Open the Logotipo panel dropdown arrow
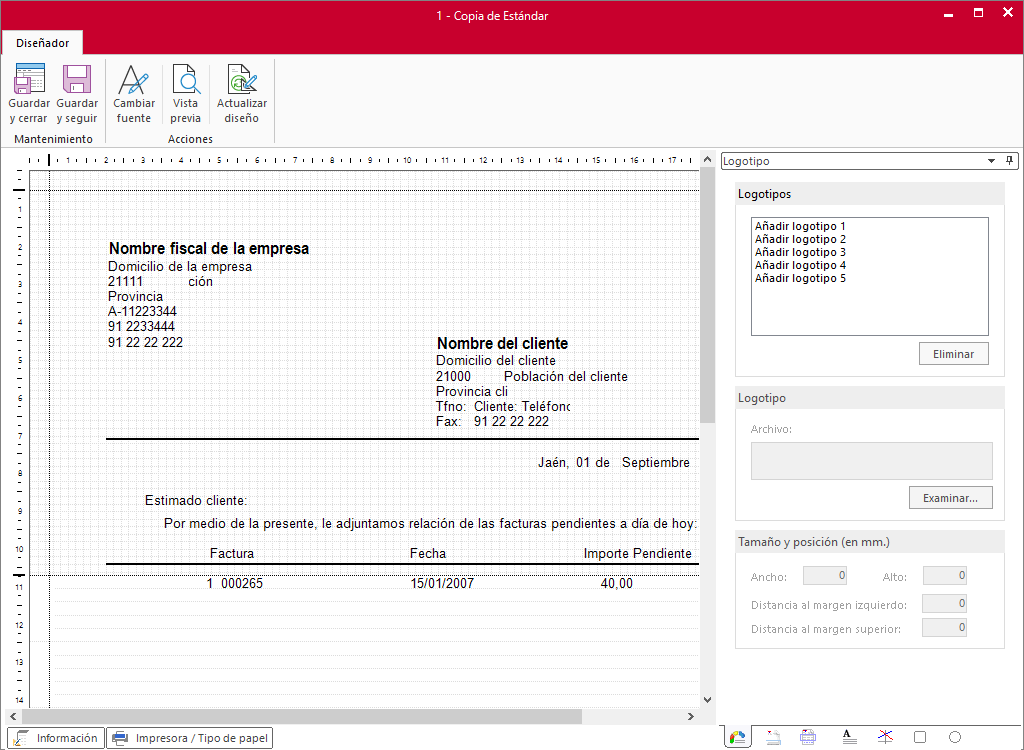 coord(991,161)
